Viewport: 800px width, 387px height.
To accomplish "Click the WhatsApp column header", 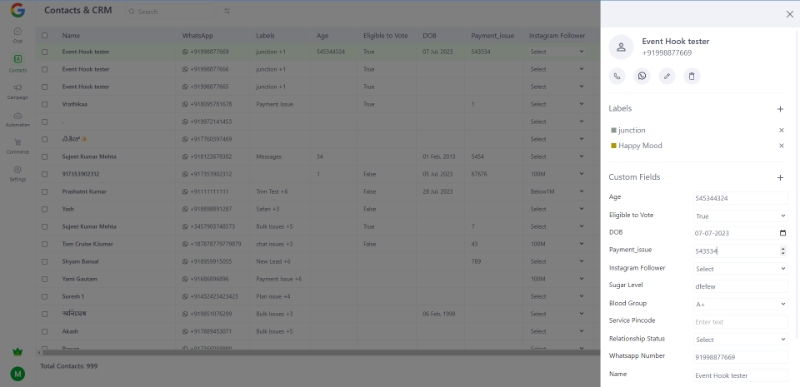I will pyautogui.click(x=197, y=36).
